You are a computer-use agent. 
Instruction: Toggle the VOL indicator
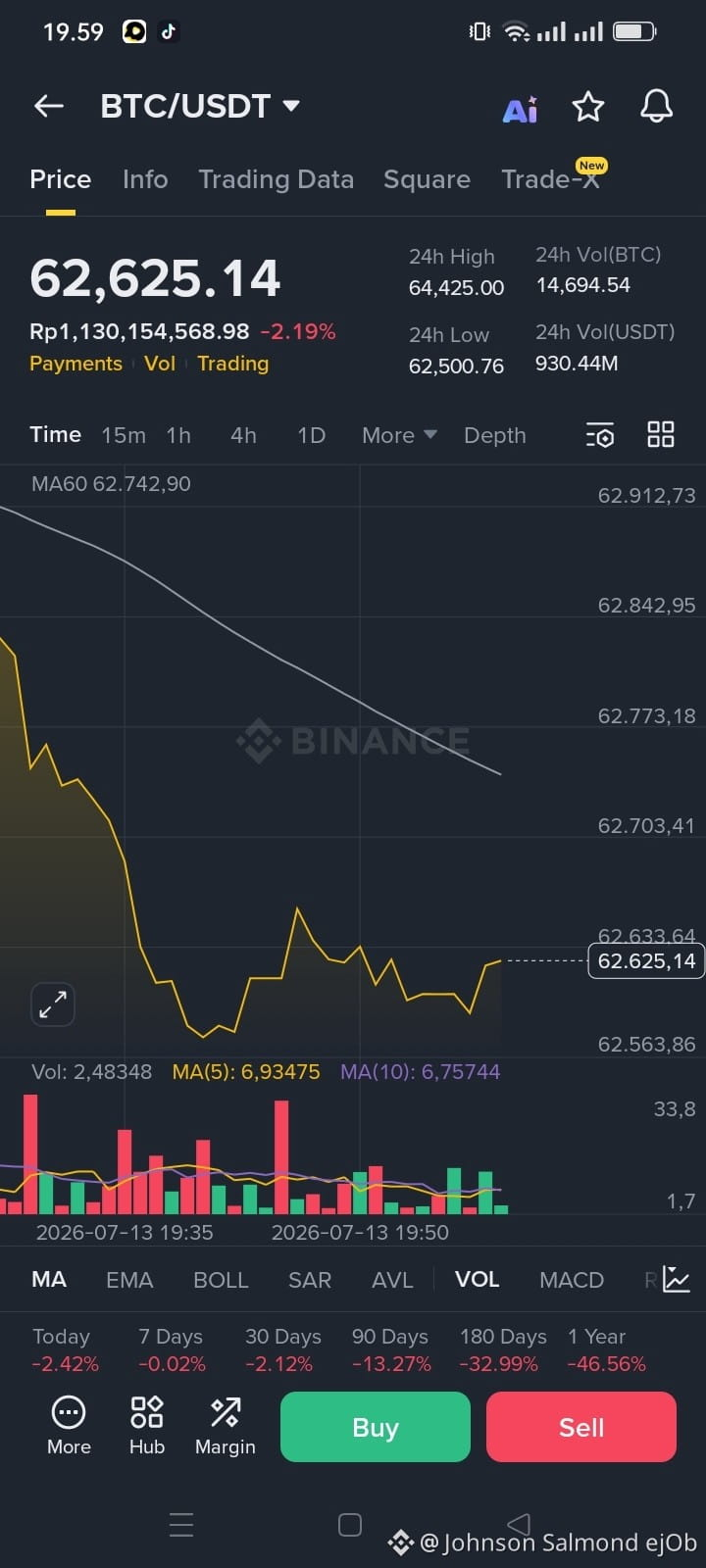pyautogui.click(x=478, y=1280)
